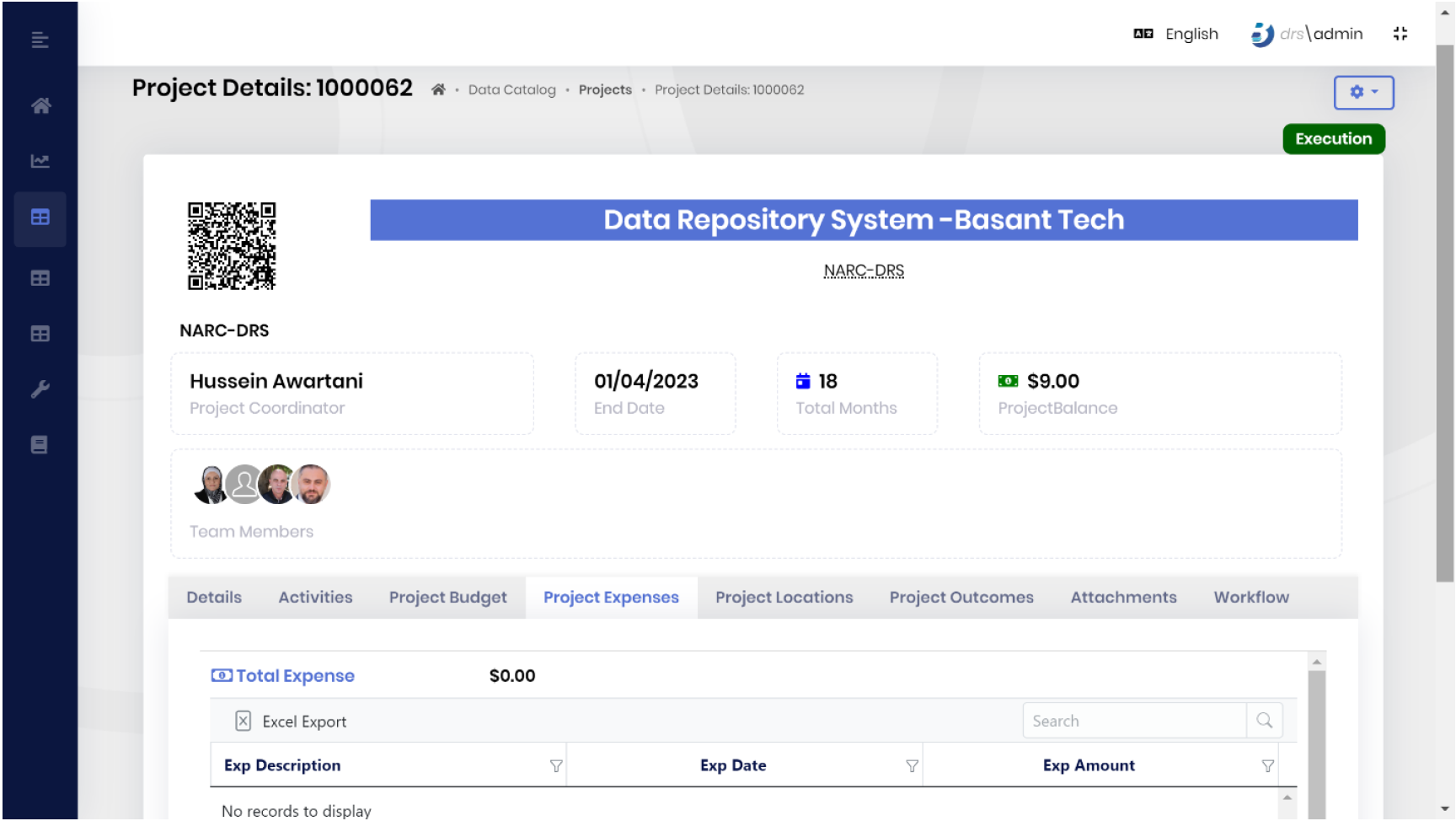Toggle the sidebar hamburger menu
This screenshot has width=1456, height=821.
[40, 40]
